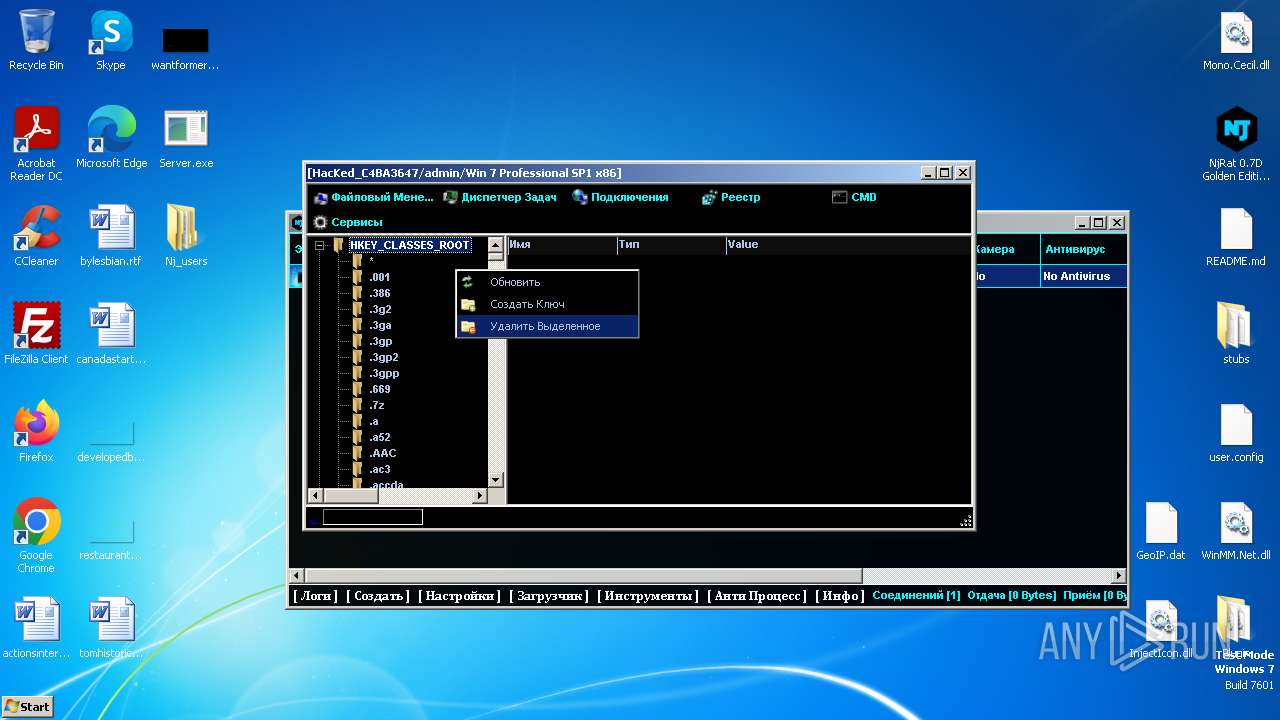The image size is (1280, 720).
Task: Launch Google Chrome from the desktop
Action: click(x=36, y=536)
